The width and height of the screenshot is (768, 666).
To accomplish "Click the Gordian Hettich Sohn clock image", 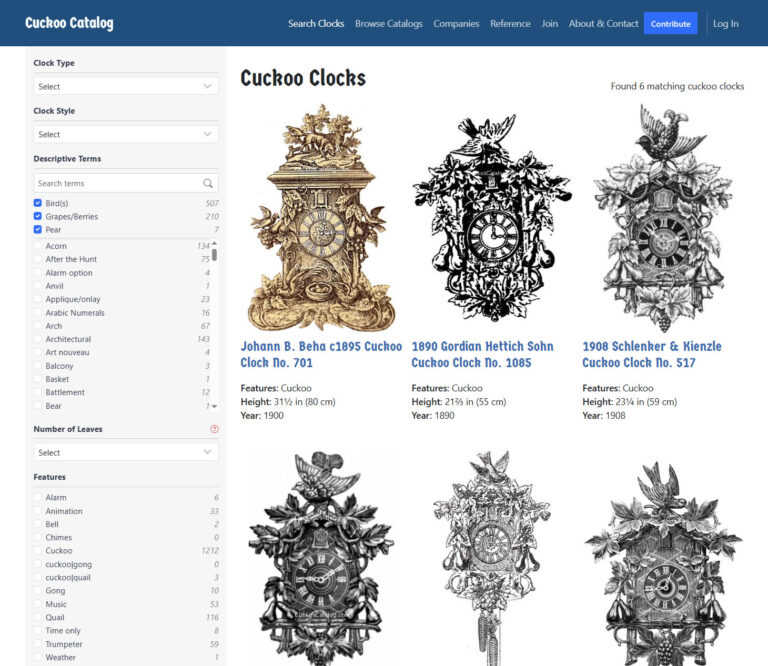I will coord(492,217).
